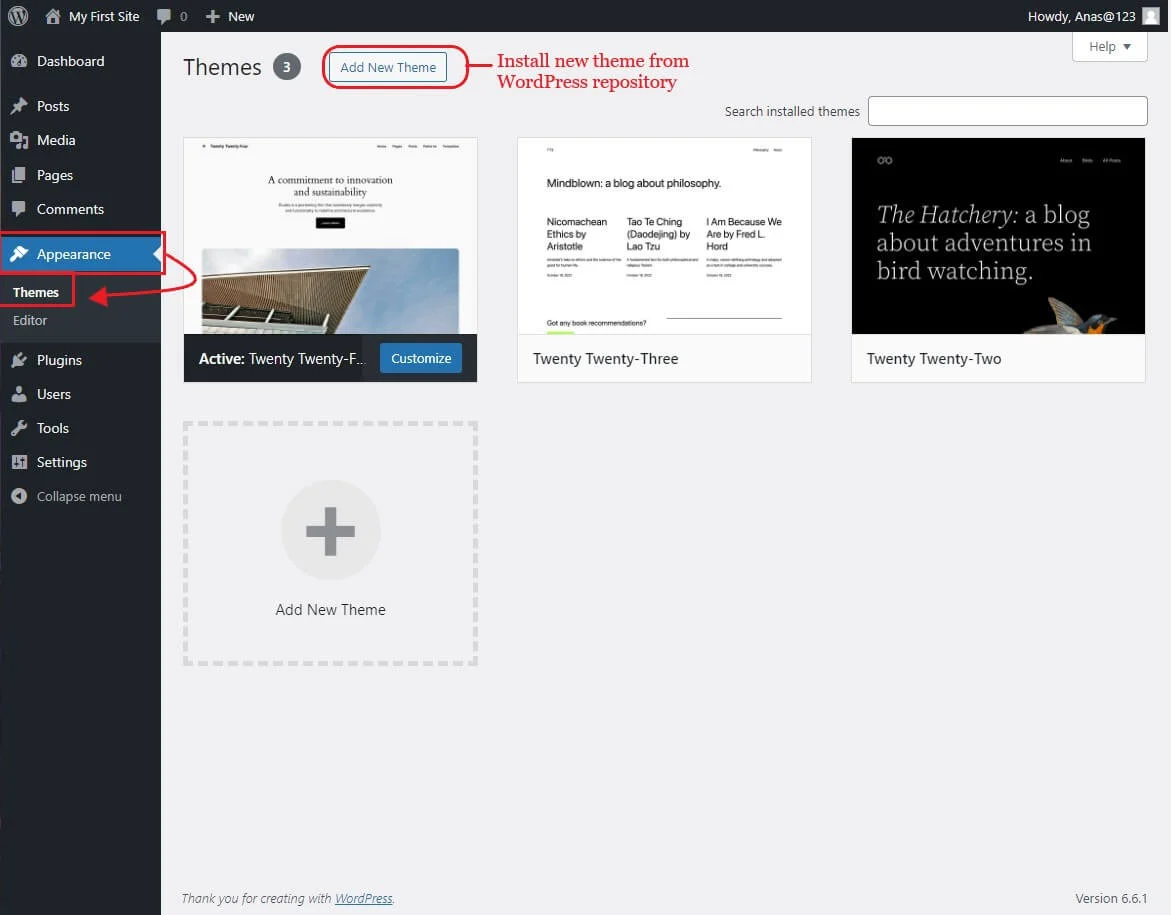Click the plus icon next to New
The image size is (1171, 915).
click(x=213, y=16)
